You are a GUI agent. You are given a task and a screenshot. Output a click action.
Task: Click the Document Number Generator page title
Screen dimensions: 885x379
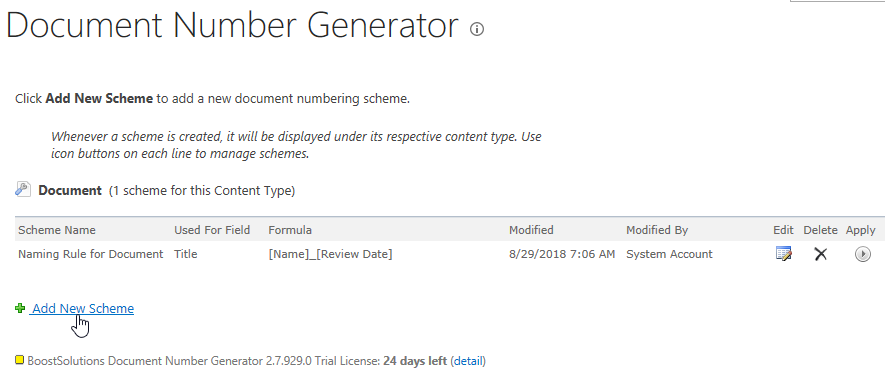pyautogui.click(x=232, y=25)
